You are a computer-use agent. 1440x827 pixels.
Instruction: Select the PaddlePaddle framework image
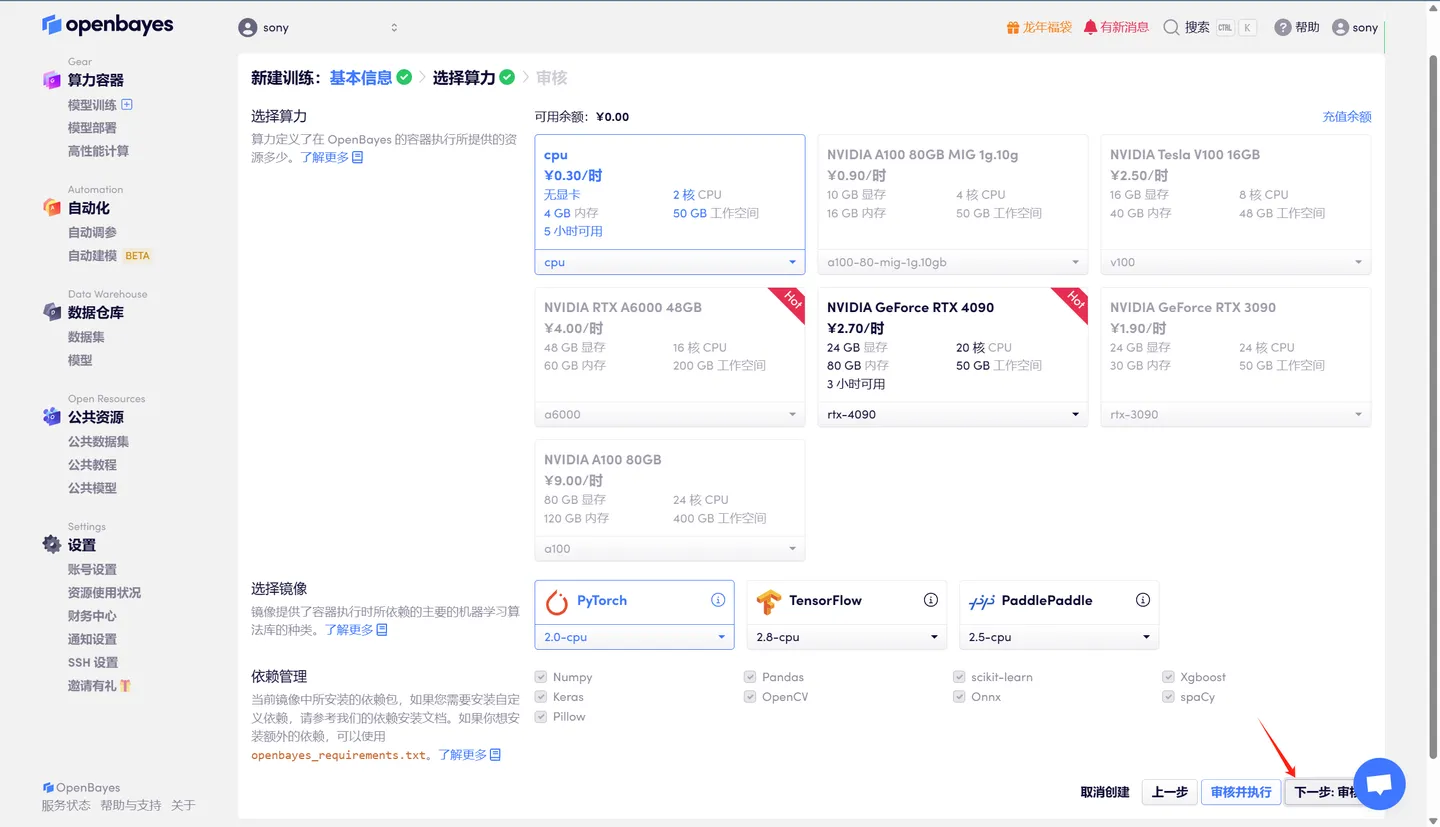[1058, 600]
